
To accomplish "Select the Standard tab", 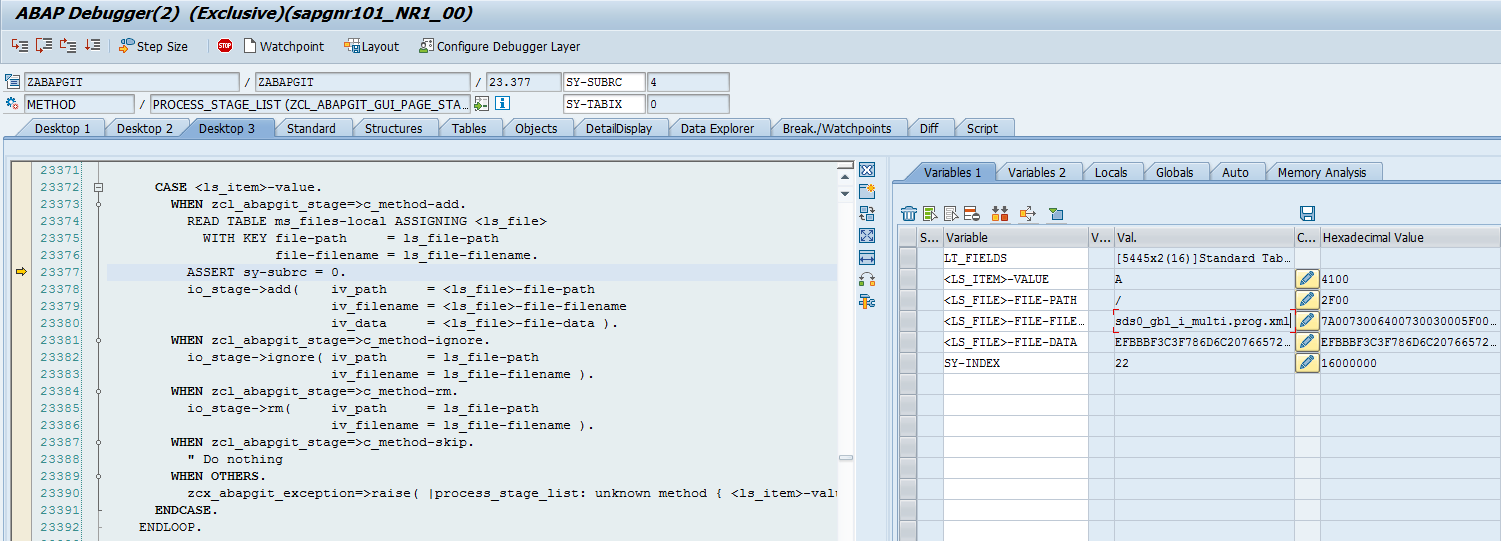I will [x=311, y=128].
